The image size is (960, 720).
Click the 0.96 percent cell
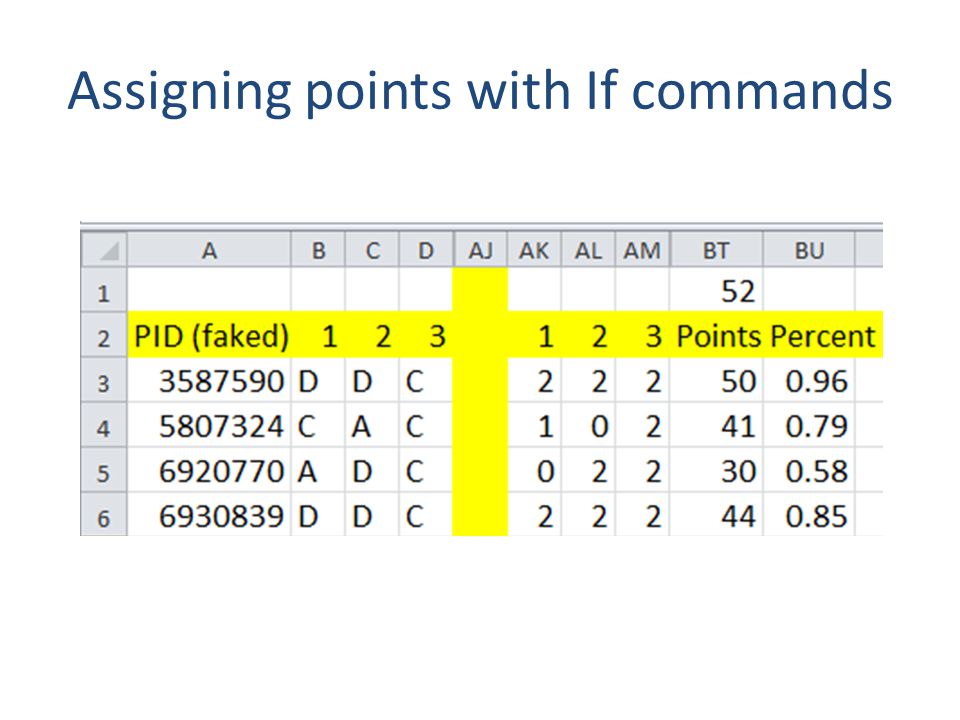coord(809,381)
